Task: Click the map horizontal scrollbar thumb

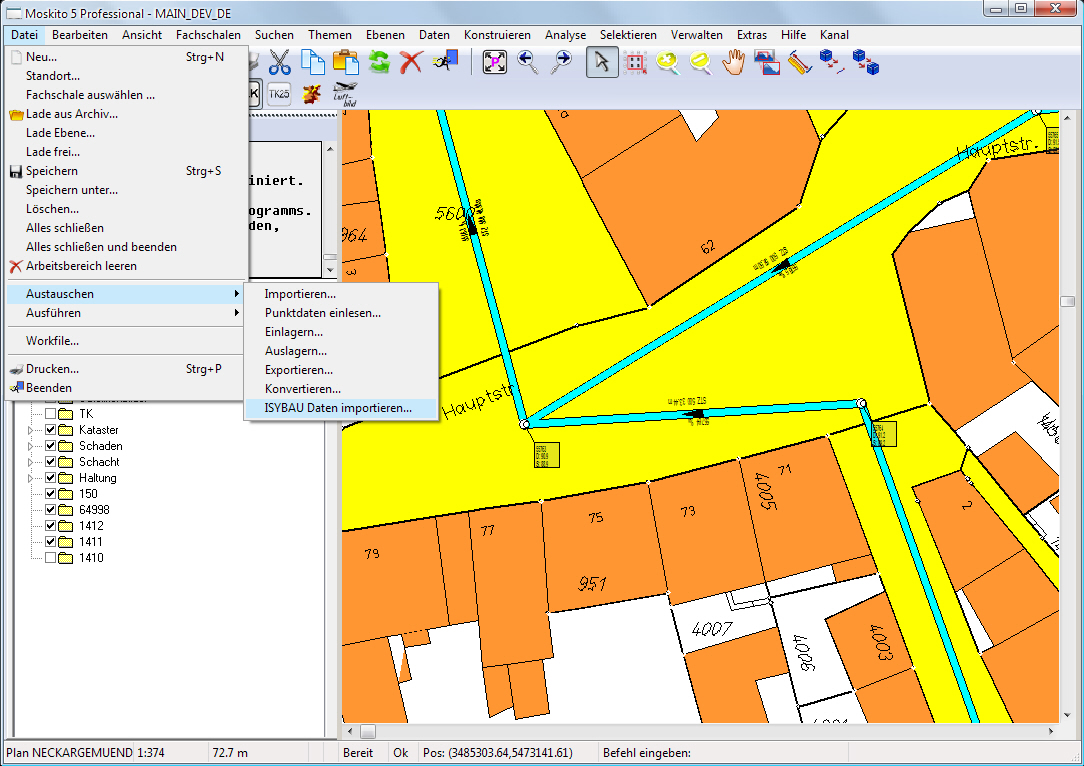Action: pyautogui.click(x=368, y=731)
